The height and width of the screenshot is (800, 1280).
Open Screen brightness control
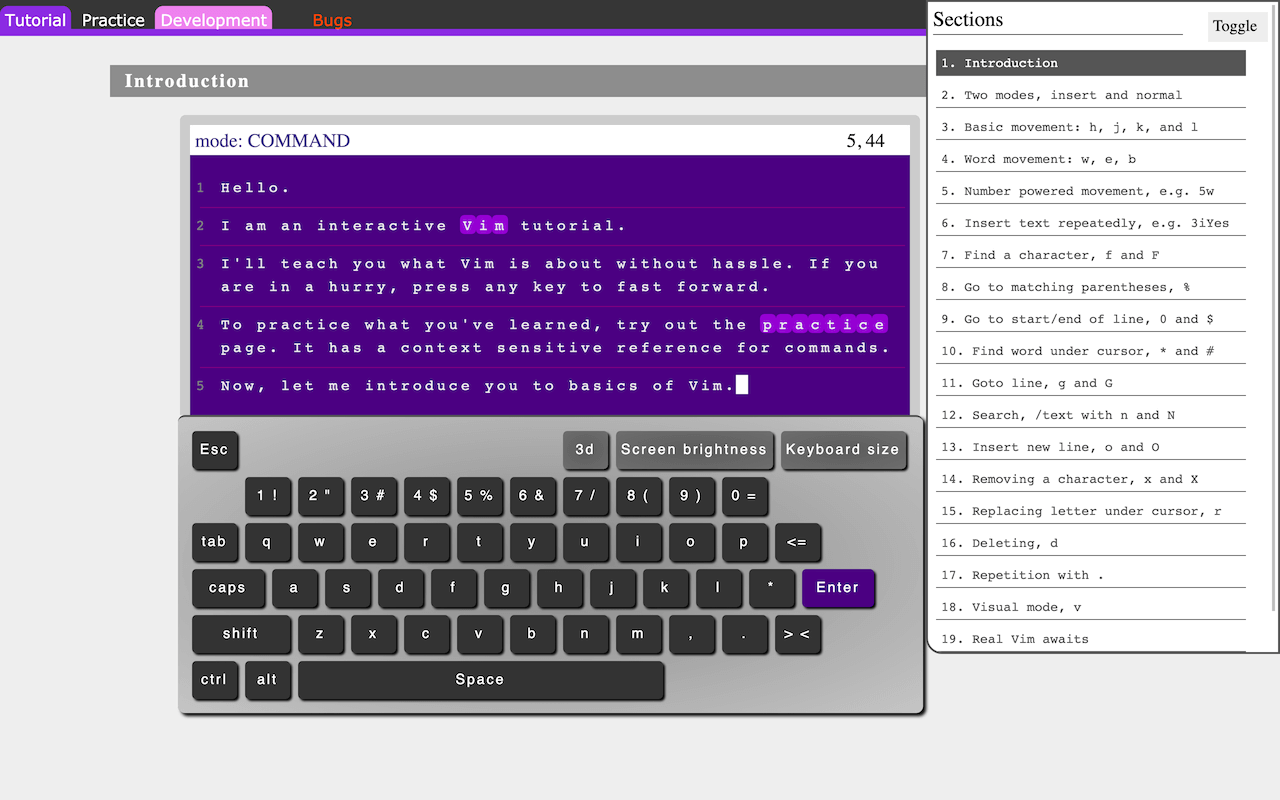[694, 450]
